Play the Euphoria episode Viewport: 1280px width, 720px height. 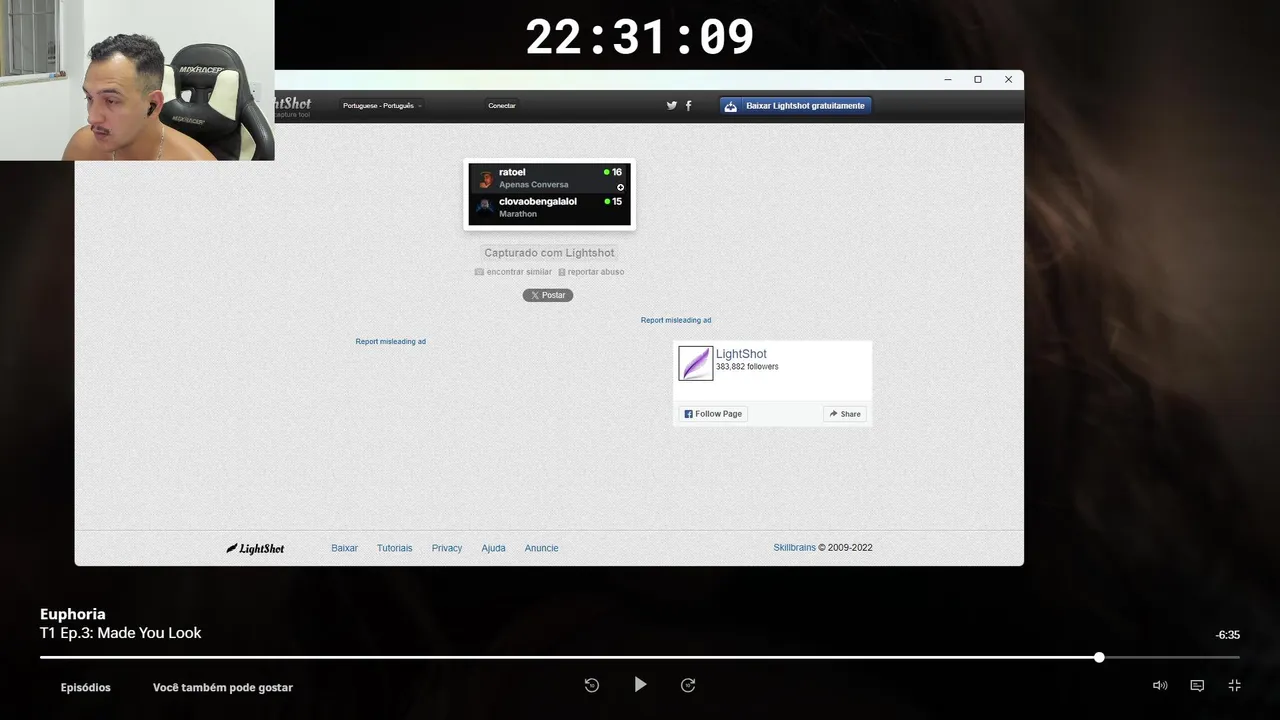[640, 685]
